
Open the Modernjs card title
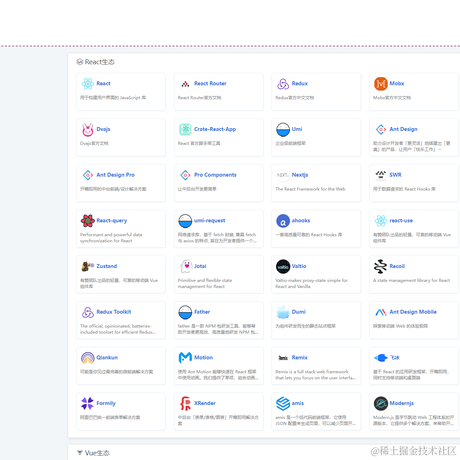tap(402, 403)
